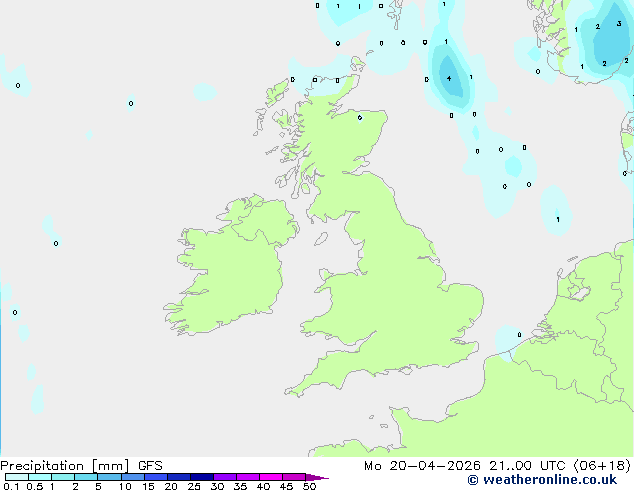Screen dimensions: 634x490
Task: Choose the 15–20 mm legend color swatch
Action: (155, 477)
